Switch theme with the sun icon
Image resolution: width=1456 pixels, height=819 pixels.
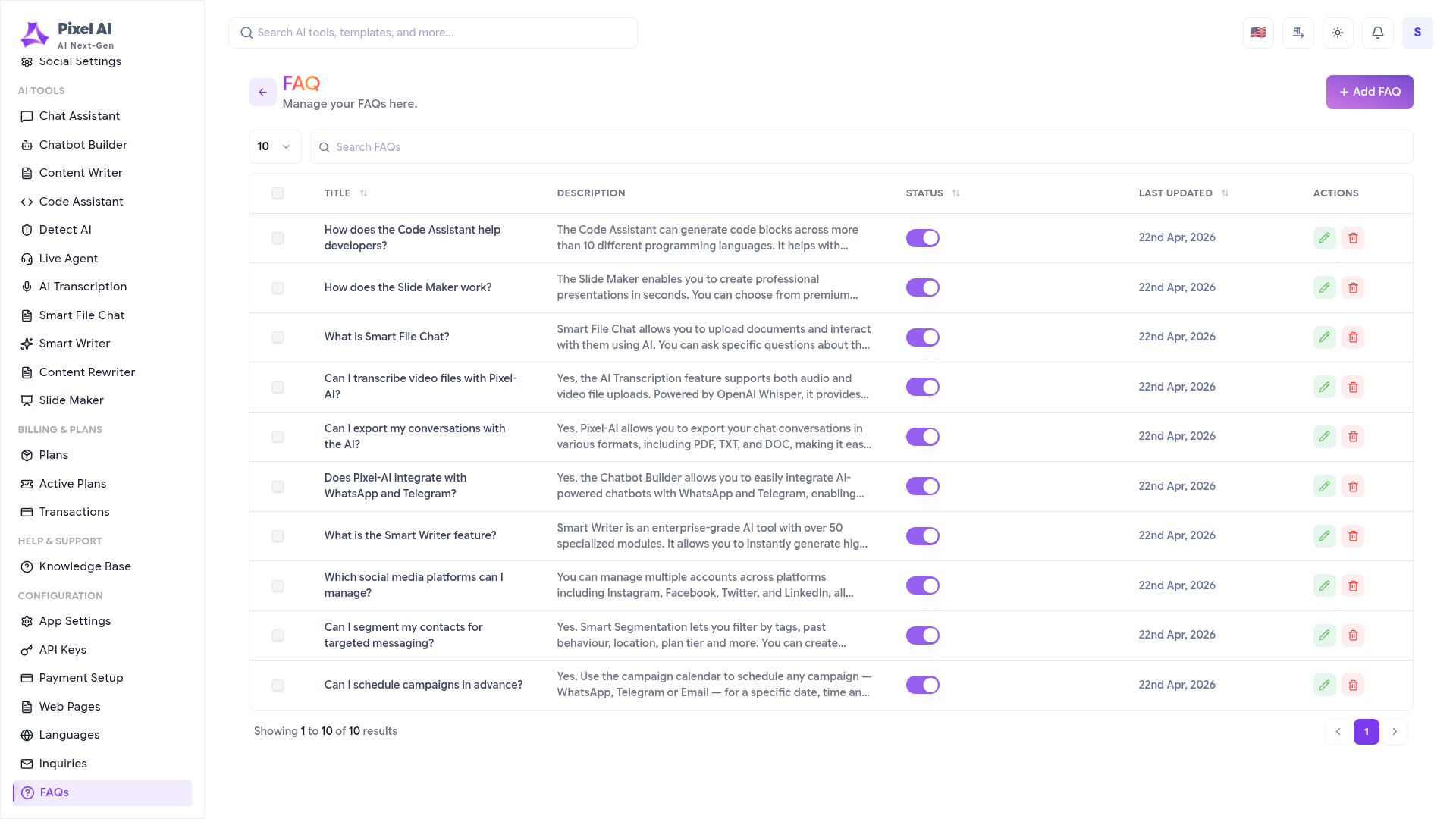click(1338, 33)
